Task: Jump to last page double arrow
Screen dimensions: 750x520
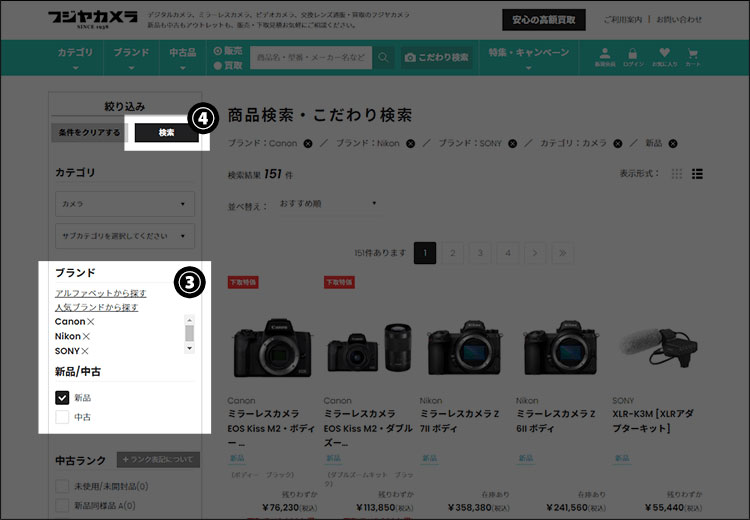Action: pyautogui.click(x=562, y=253)
